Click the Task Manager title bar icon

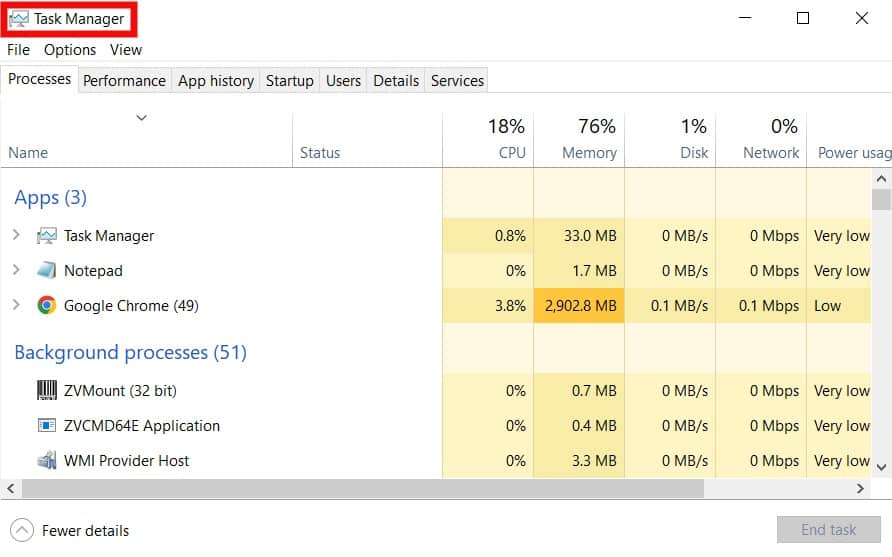(x=19, y=19)
